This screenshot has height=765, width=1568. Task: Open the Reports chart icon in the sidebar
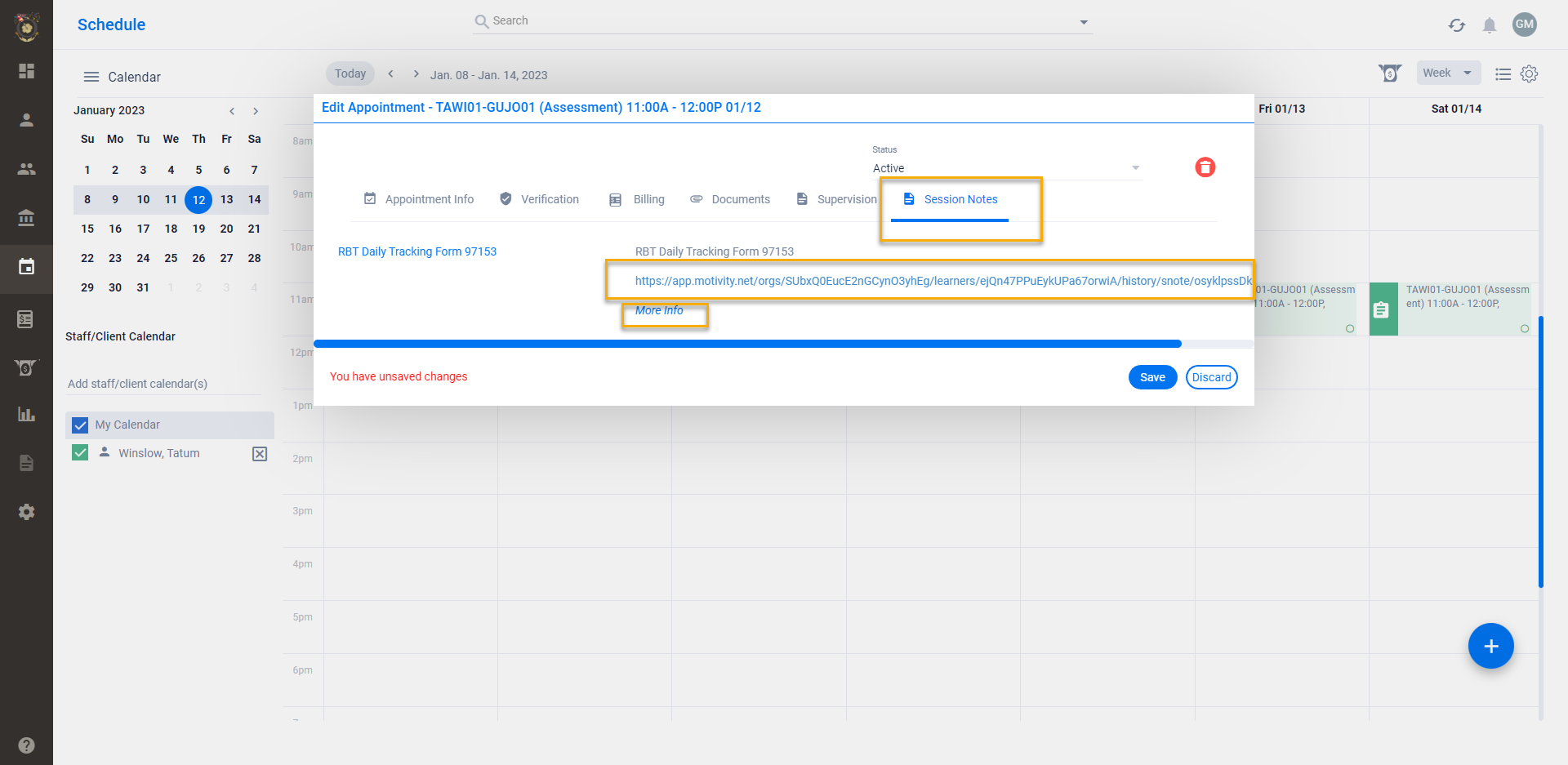(x=26, y=415)
